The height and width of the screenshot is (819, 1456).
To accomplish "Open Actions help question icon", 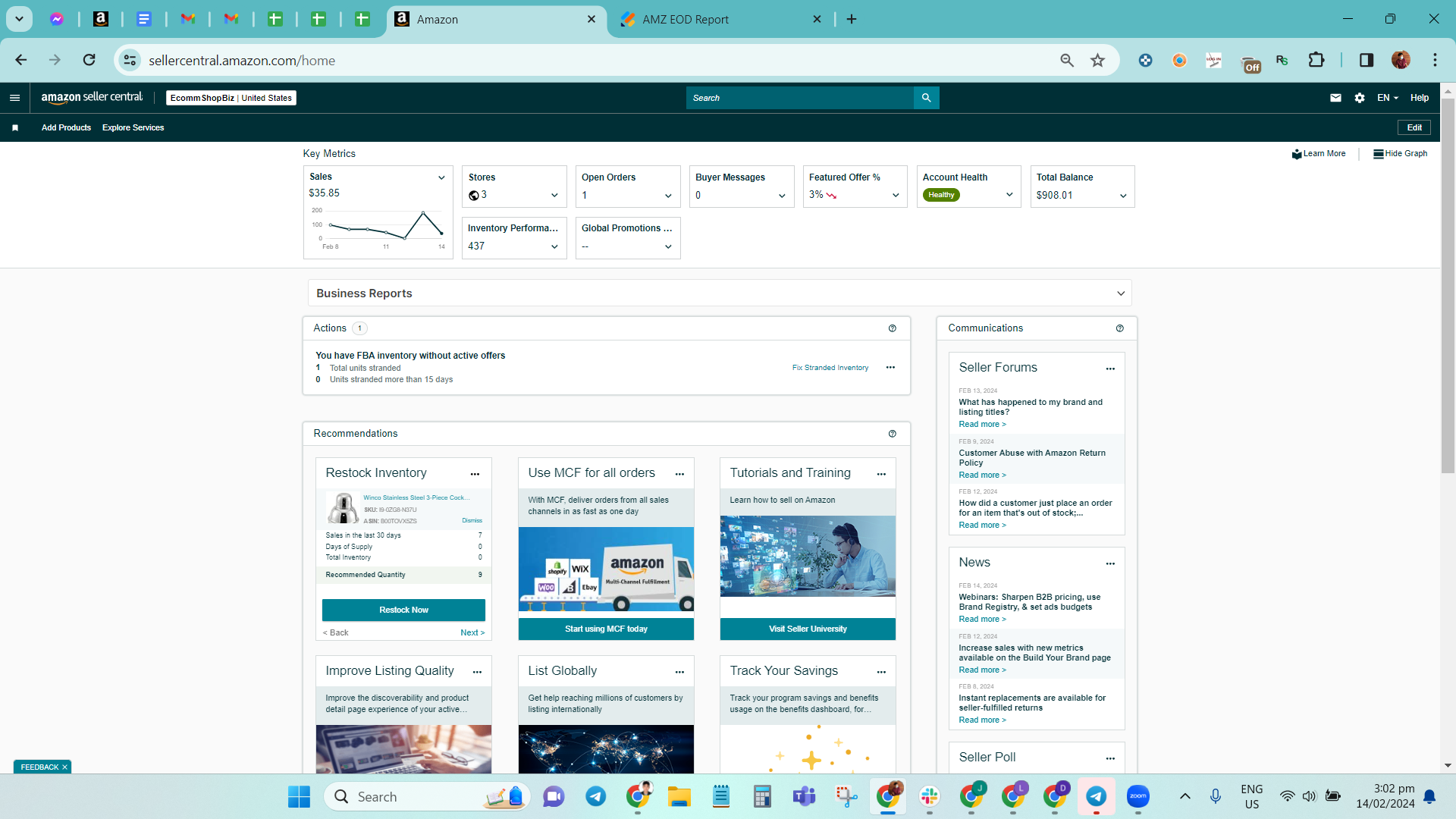I will (893, 328).
